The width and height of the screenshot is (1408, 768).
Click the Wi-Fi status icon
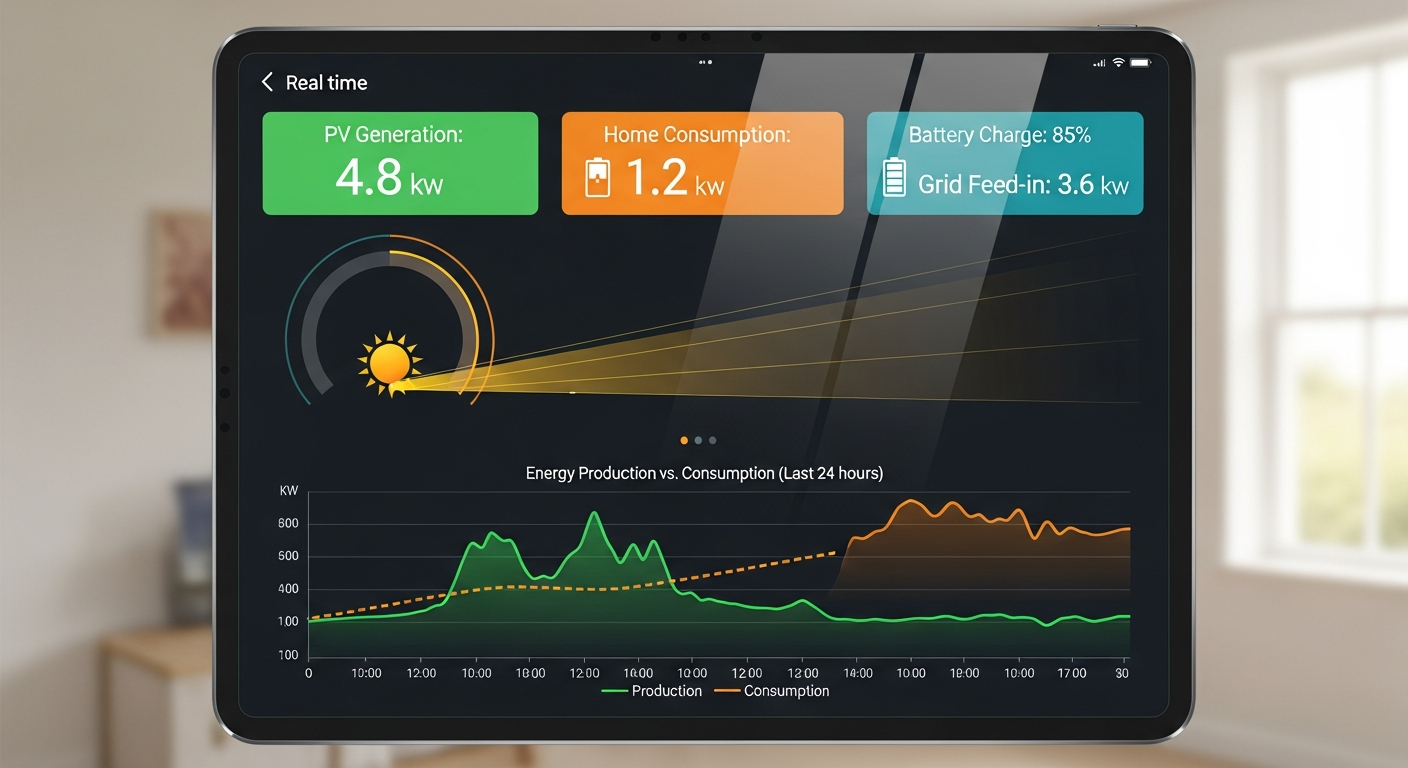tap(1118, 62)
